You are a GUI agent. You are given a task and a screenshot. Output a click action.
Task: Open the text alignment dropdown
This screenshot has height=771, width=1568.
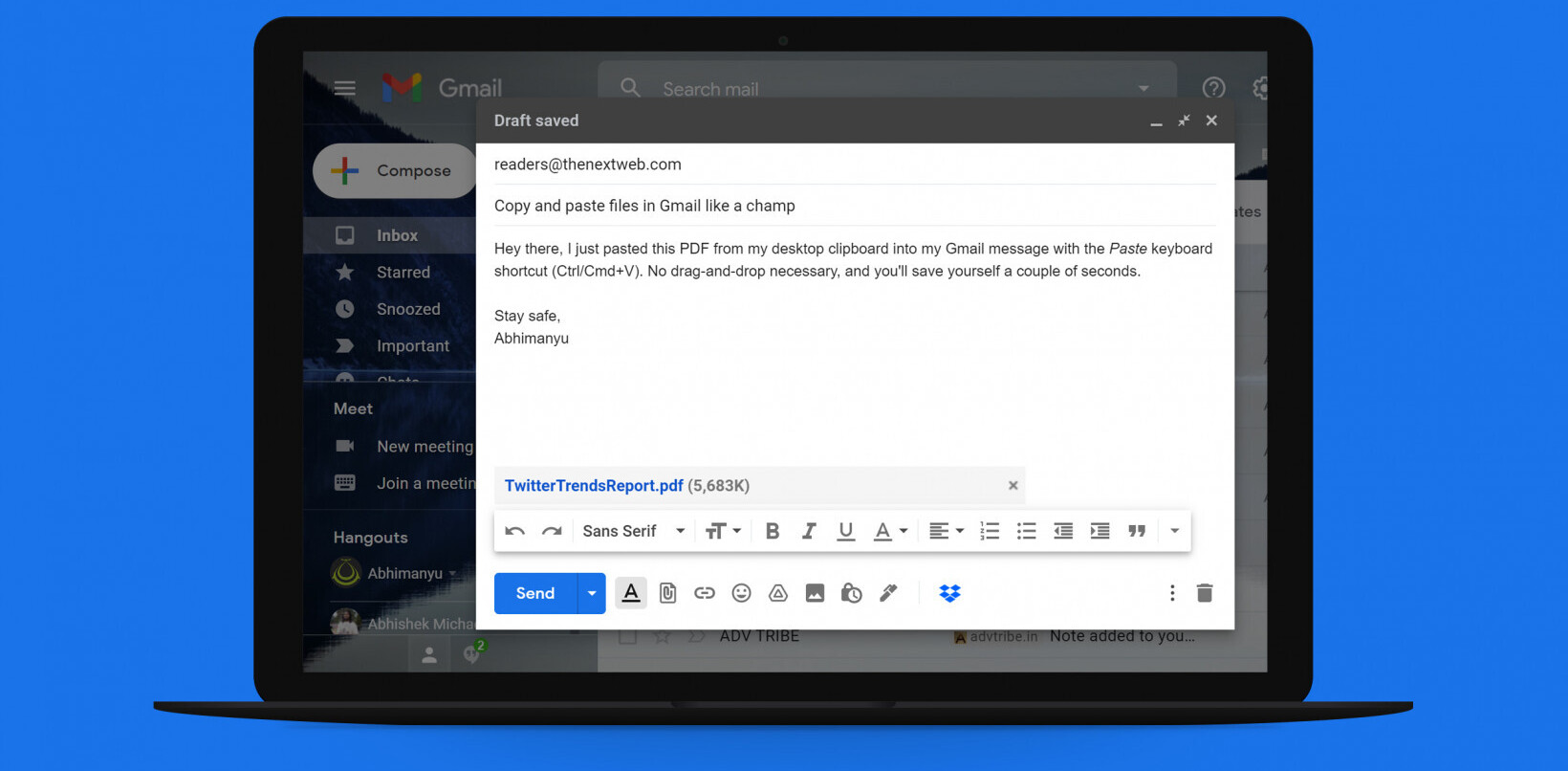click(946, 531)
